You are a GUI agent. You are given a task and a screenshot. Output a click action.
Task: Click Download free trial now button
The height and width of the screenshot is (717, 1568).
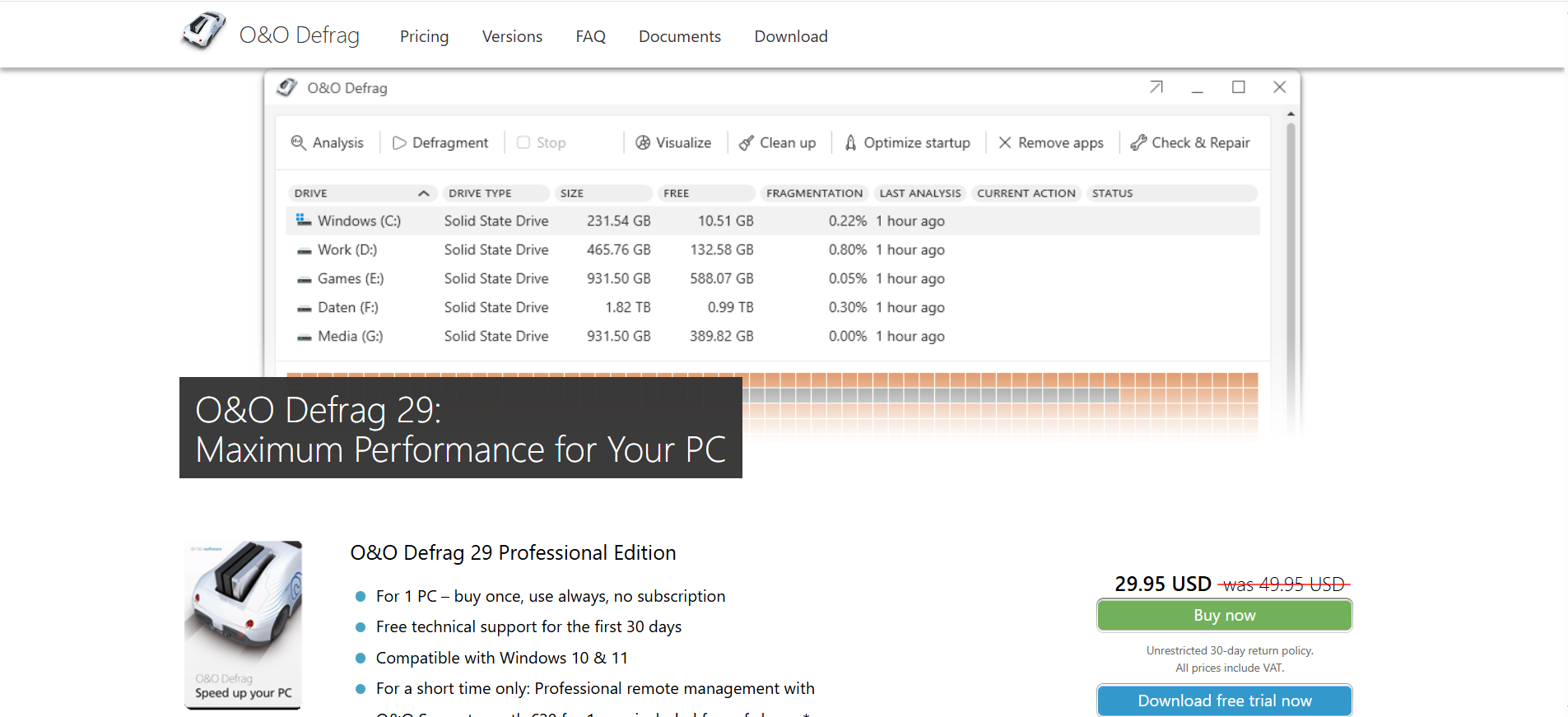(x=1224, y=701)
